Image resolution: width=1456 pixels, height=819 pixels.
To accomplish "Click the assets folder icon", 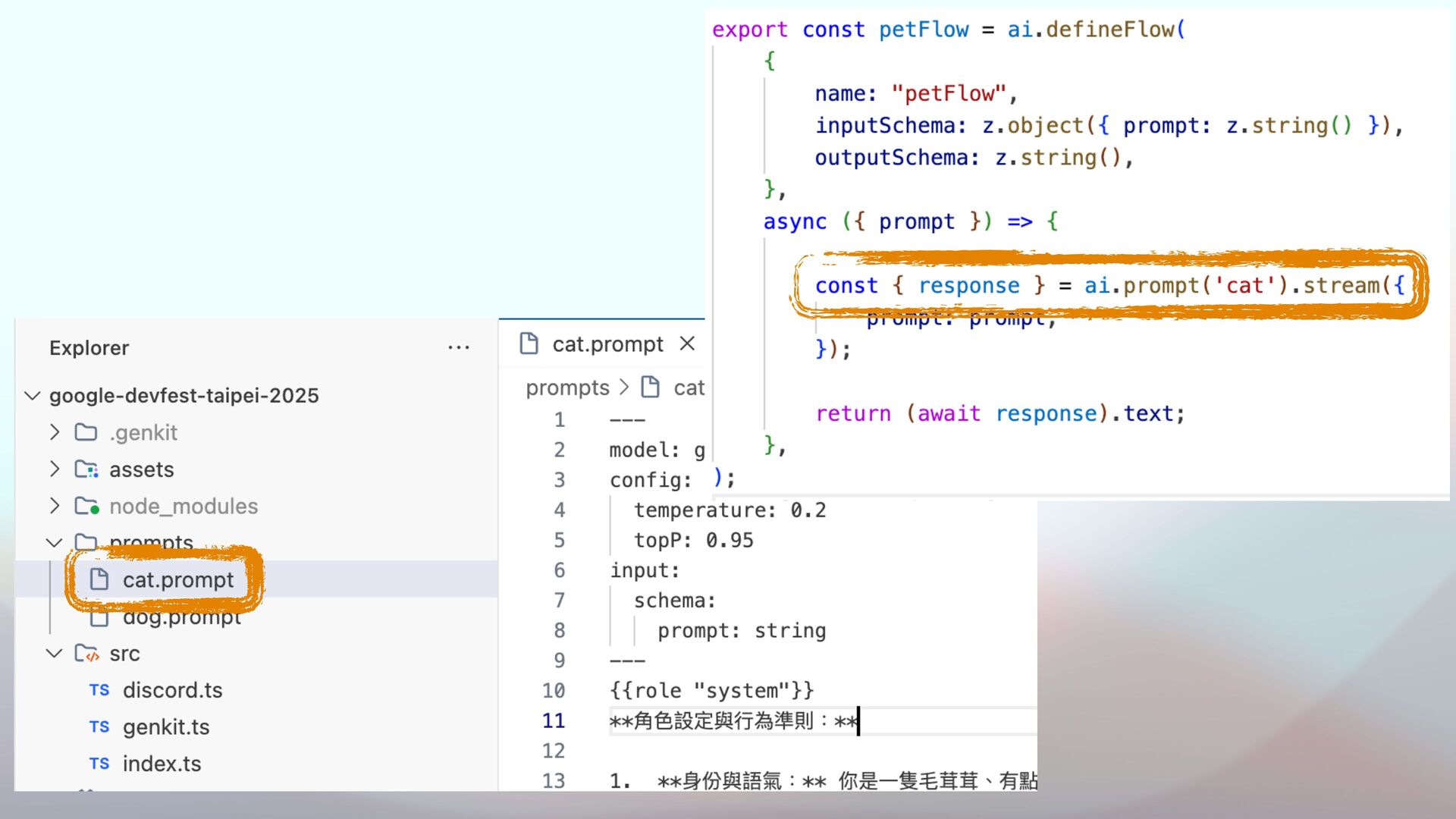I will coord(86,469).
